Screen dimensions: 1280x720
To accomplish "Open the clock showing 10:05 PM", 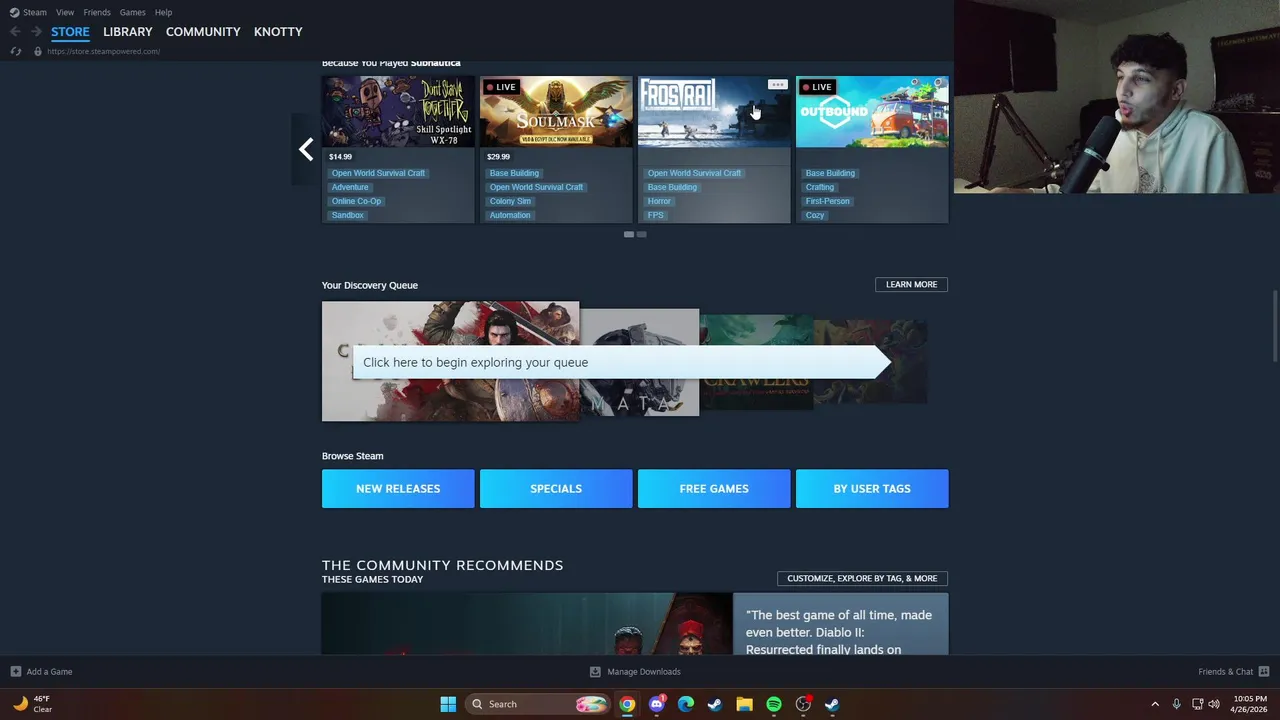I will click(x=1250, y=704).
